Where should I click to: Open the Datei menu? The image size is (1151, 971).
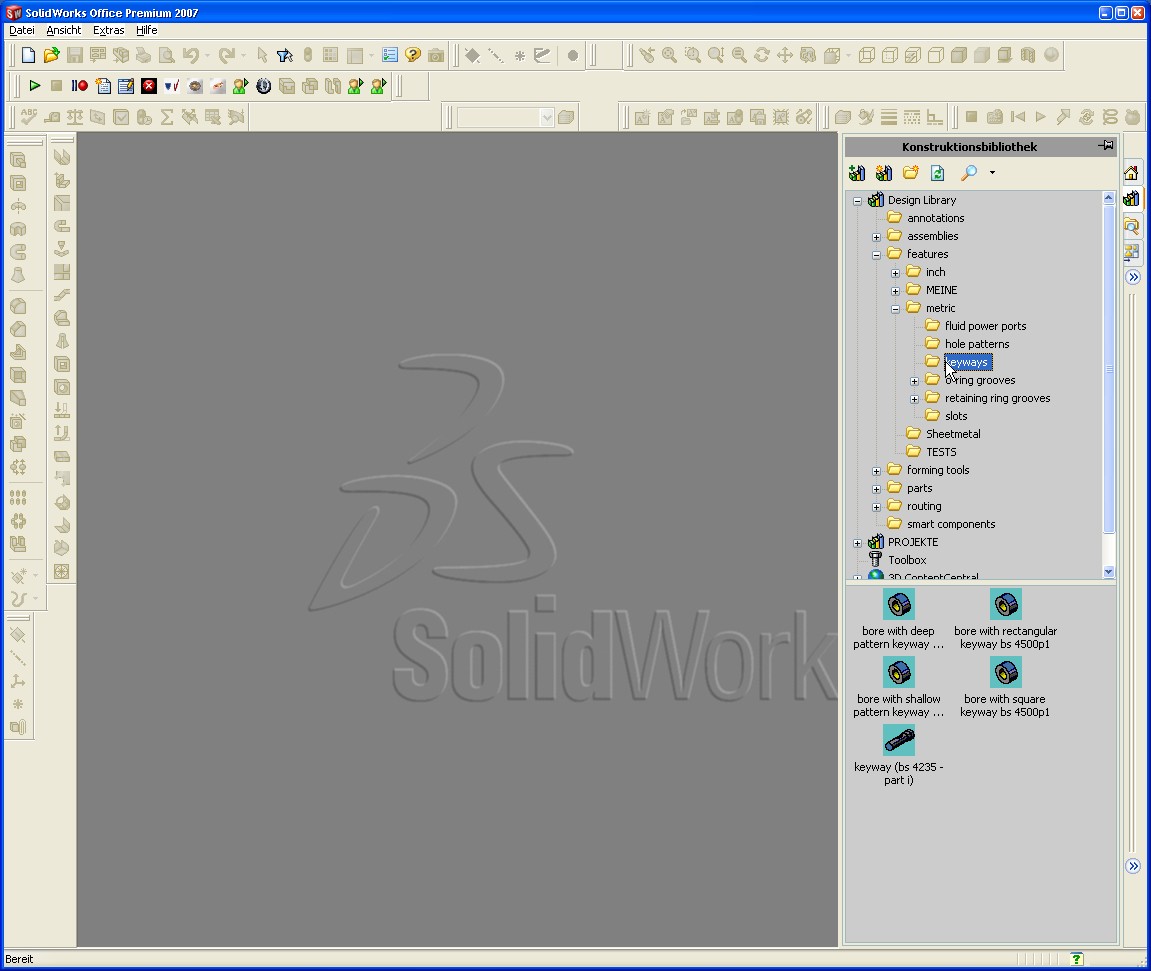point(21,30)
